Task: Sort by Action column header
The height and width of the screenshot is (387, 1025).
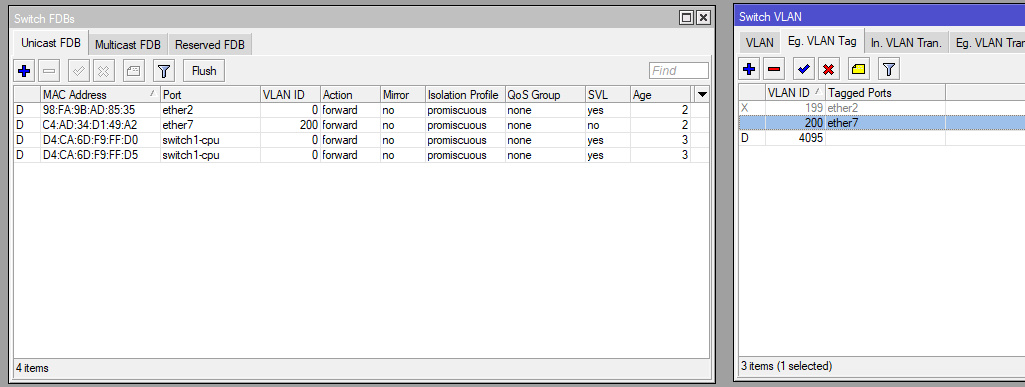Action: pyautogui.click(x=350, y=95)
